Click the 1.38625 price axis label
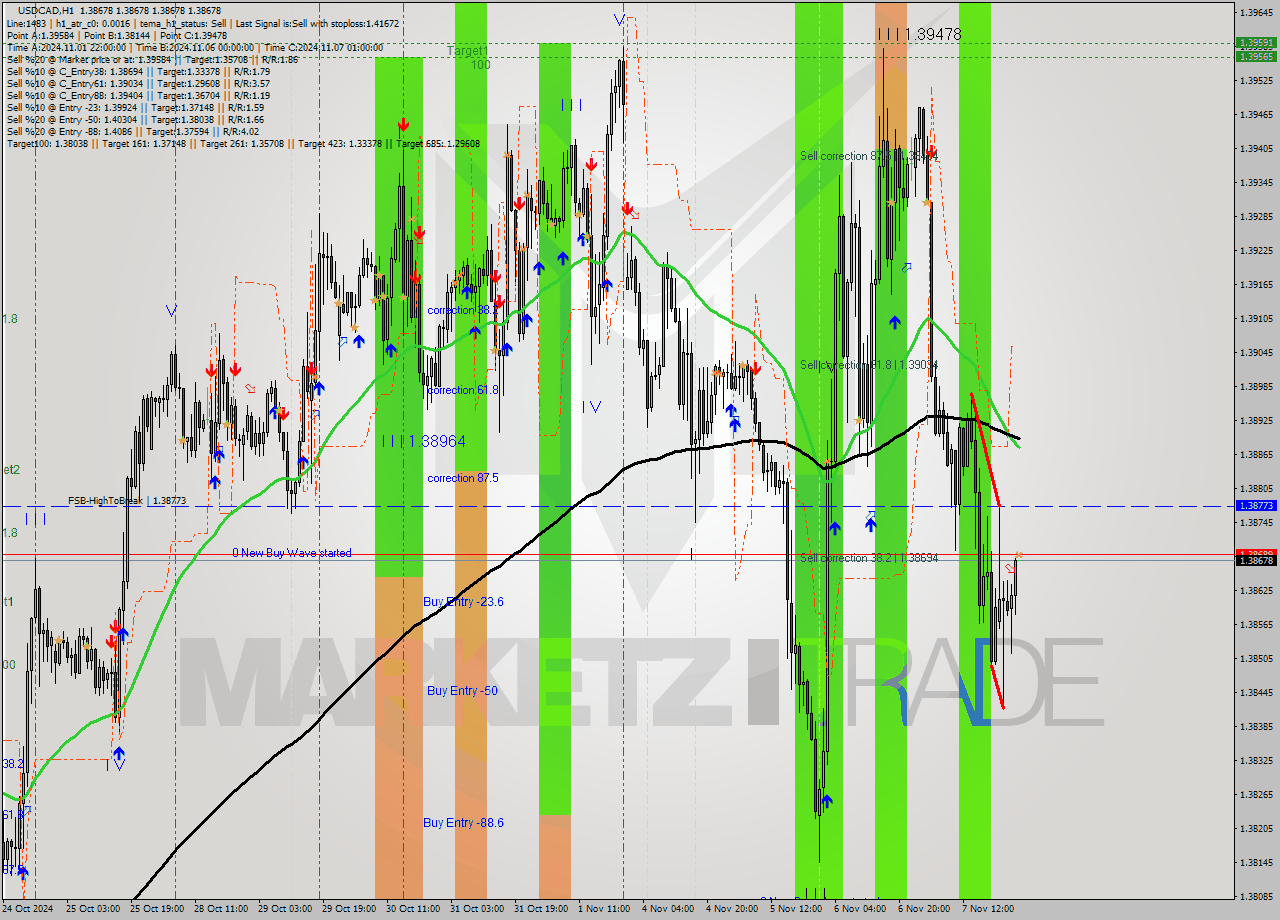 click(1256, 590)
